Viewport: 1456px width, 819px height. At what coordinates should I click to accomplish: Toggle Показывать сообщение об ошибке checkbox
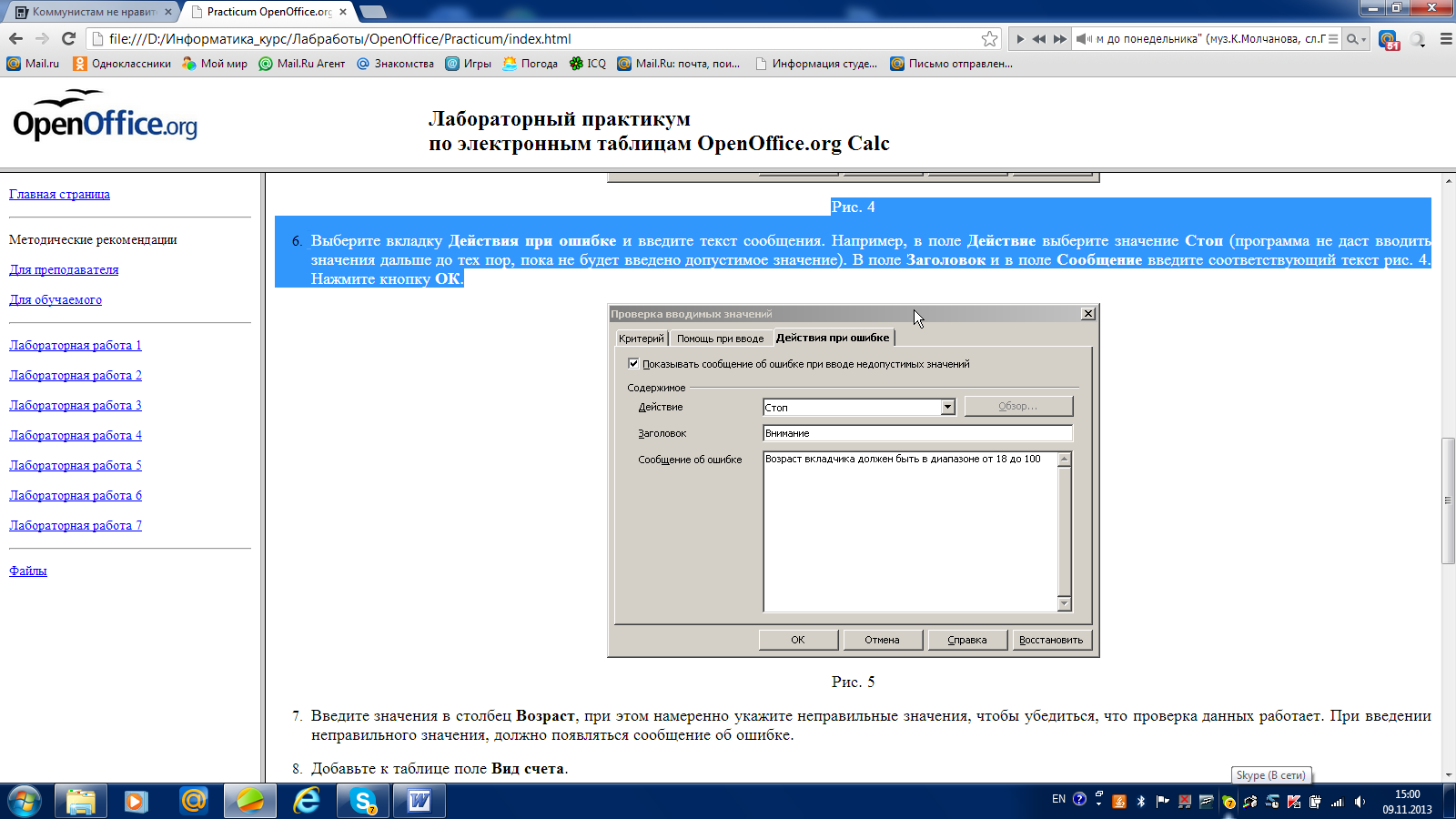633,363
